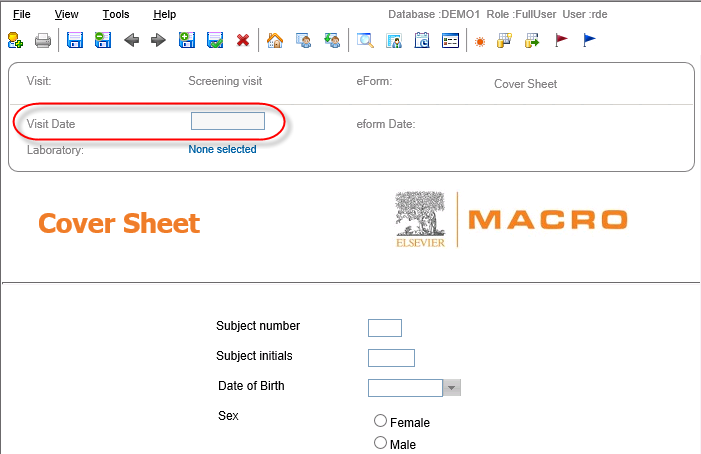
Task: Click the plain blue floppy save icon
Action: (75, 40)
